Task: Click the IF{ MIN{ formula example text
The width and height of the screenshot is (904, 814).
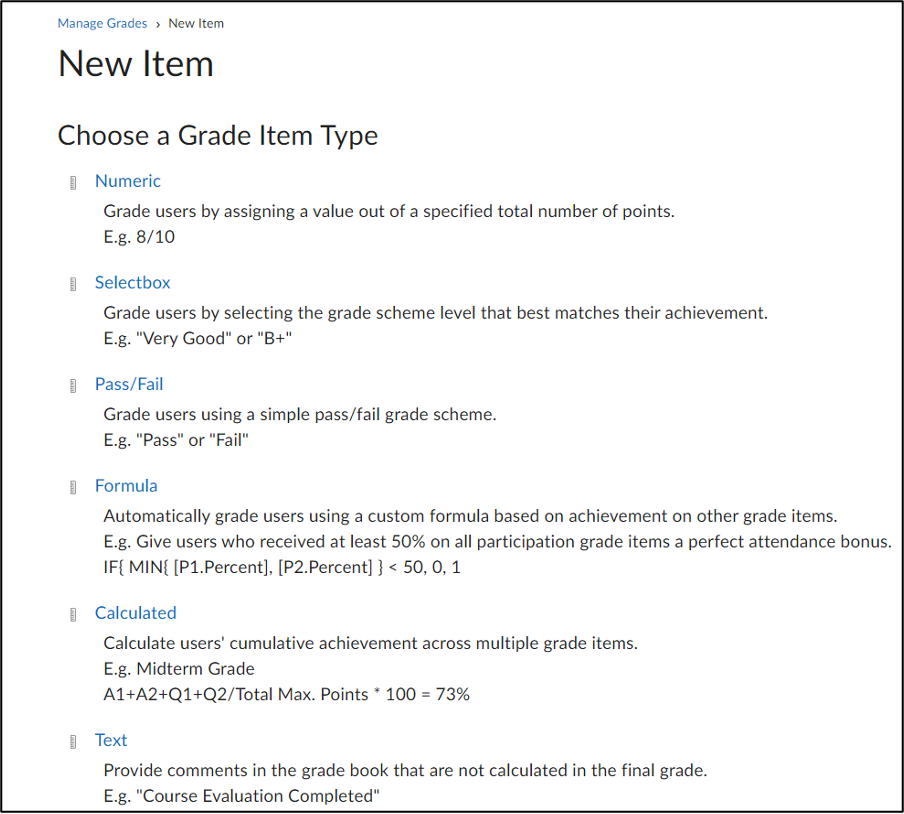Action: (282, 567)
